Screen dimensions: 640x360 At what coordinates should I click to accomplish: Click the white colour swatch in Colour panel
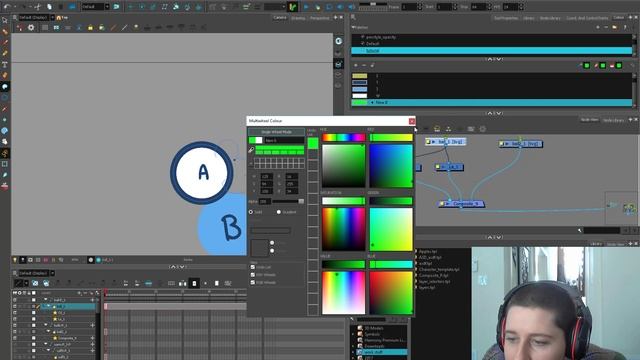pos(360,96)
